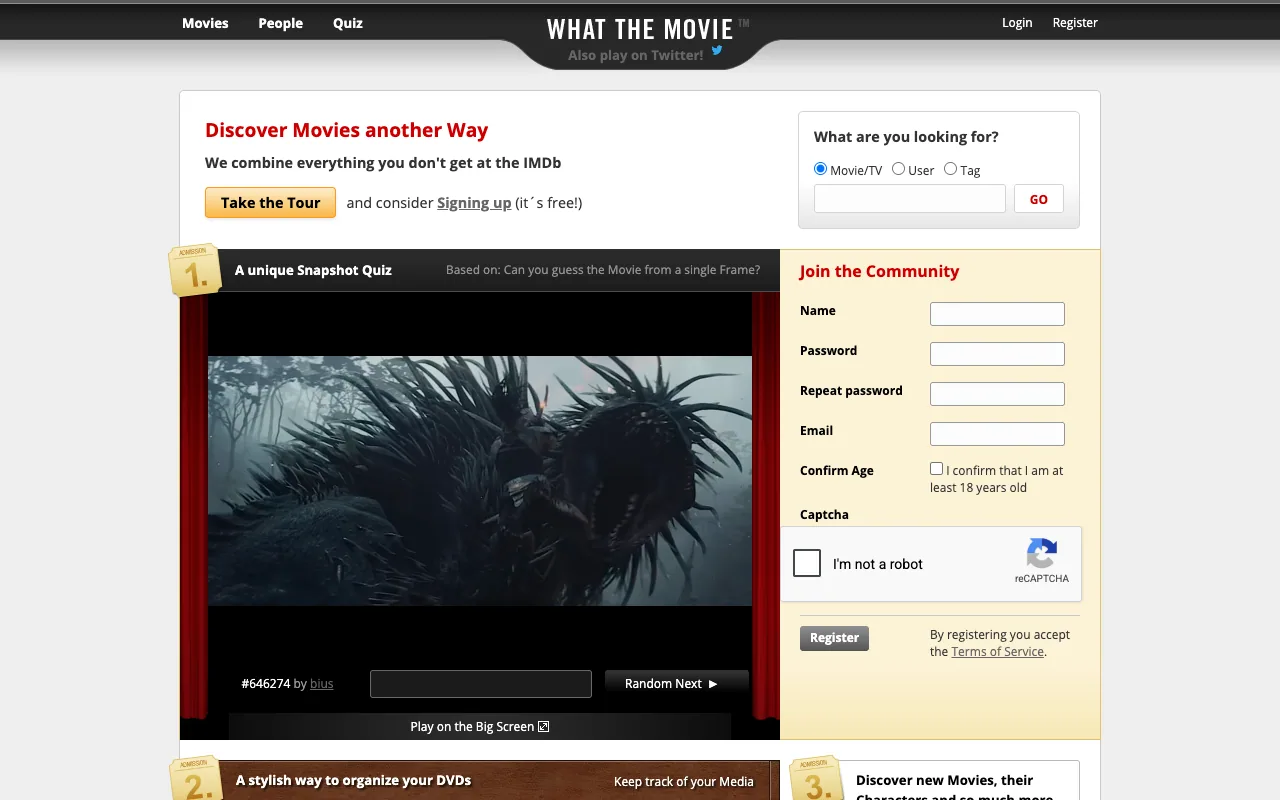Screen dimensions: 1280x800
Task: Check the age confirmation checkbox
Action: (936, 467)
